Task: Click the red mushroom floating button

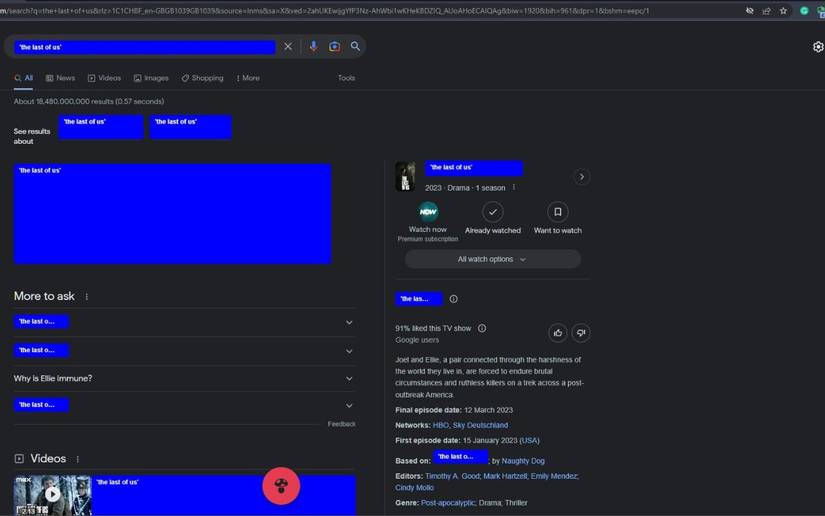Action: [281, 485]
